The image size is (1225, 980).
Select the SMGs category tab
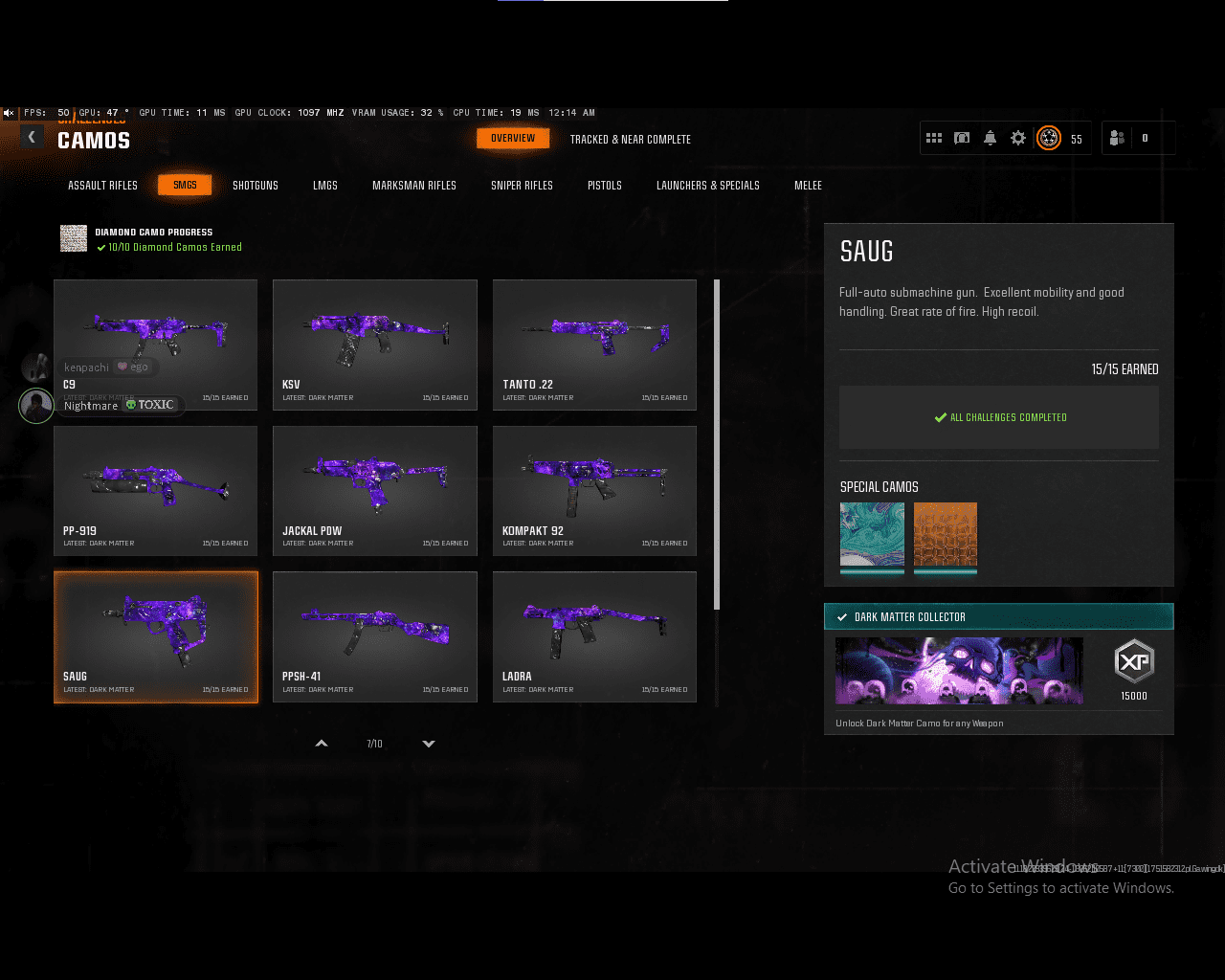(x=185, y=186)
